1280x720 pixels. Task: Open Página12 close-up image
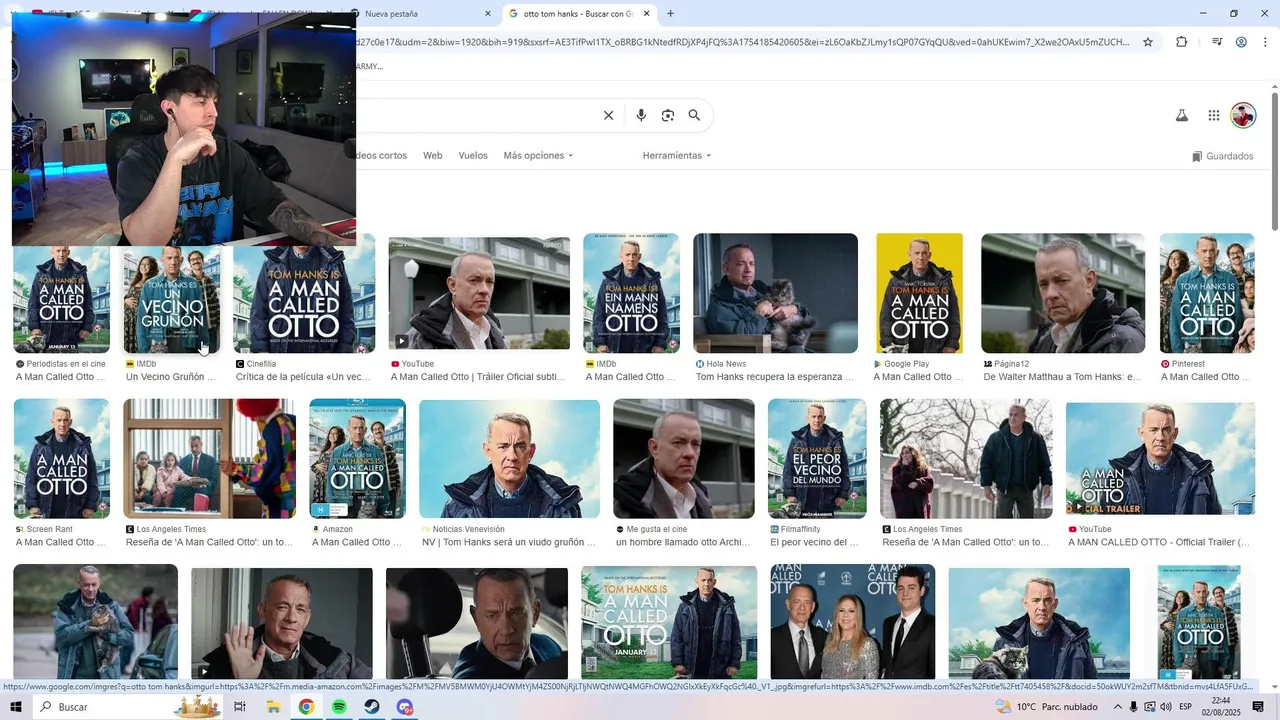(x=1063, y=293)
